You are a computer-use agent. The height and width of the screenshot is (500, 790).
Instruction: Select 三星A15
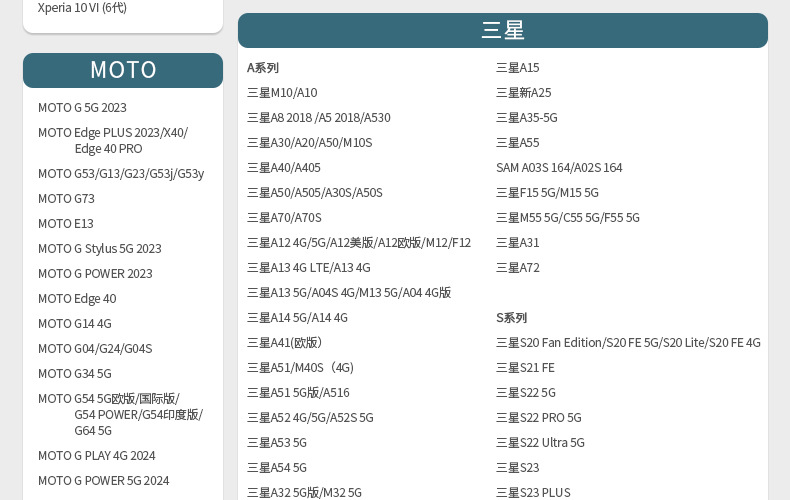(x=517, y=68)
